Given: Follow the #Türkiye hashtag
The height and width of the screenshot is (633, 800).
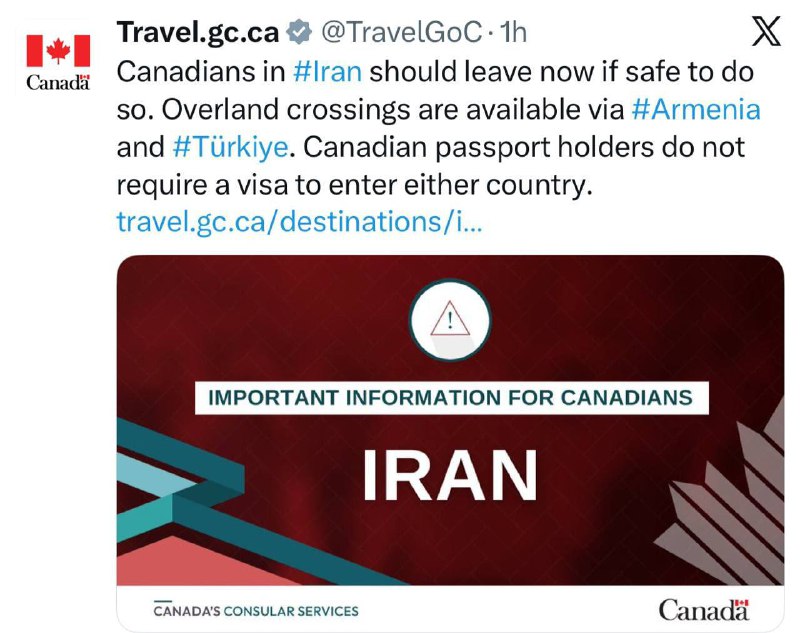Looking at the screenshot, I should (231, 147).
